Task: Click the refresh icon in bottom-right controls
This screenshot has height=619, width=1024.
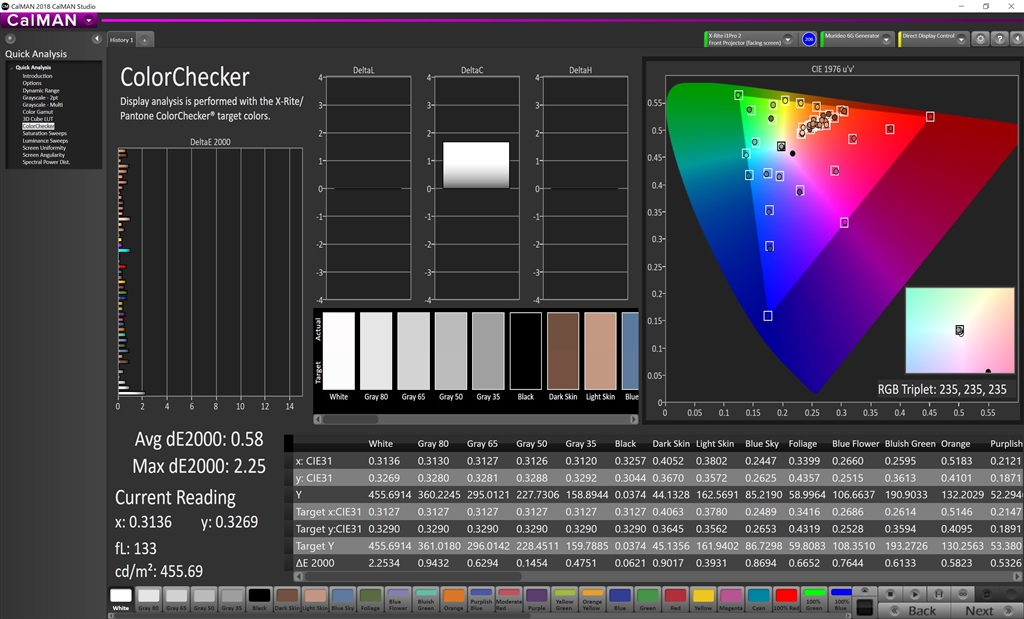Action: click(x=987, y=594)
